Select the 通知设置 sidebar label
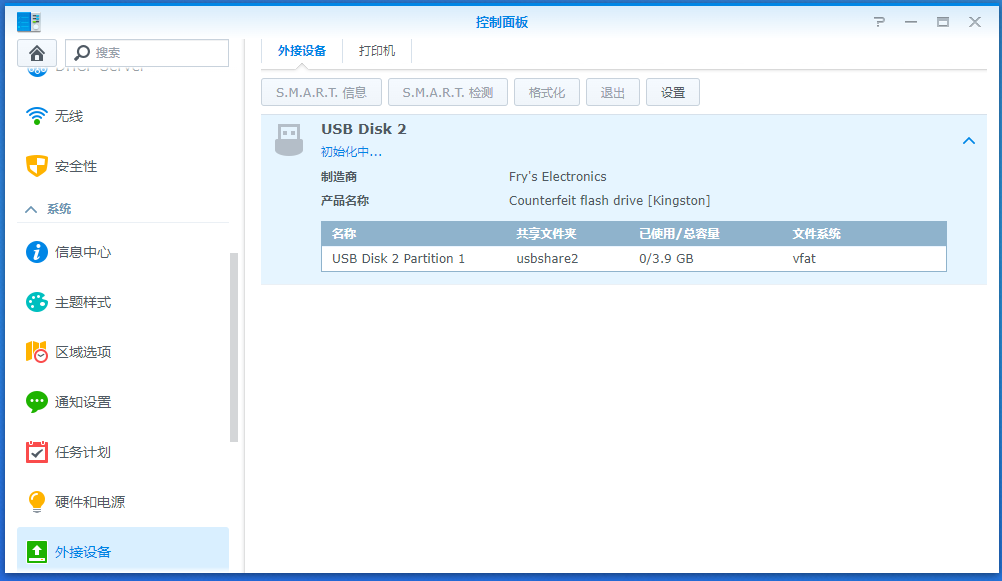Screen dimensions: 1002x581 83,401
